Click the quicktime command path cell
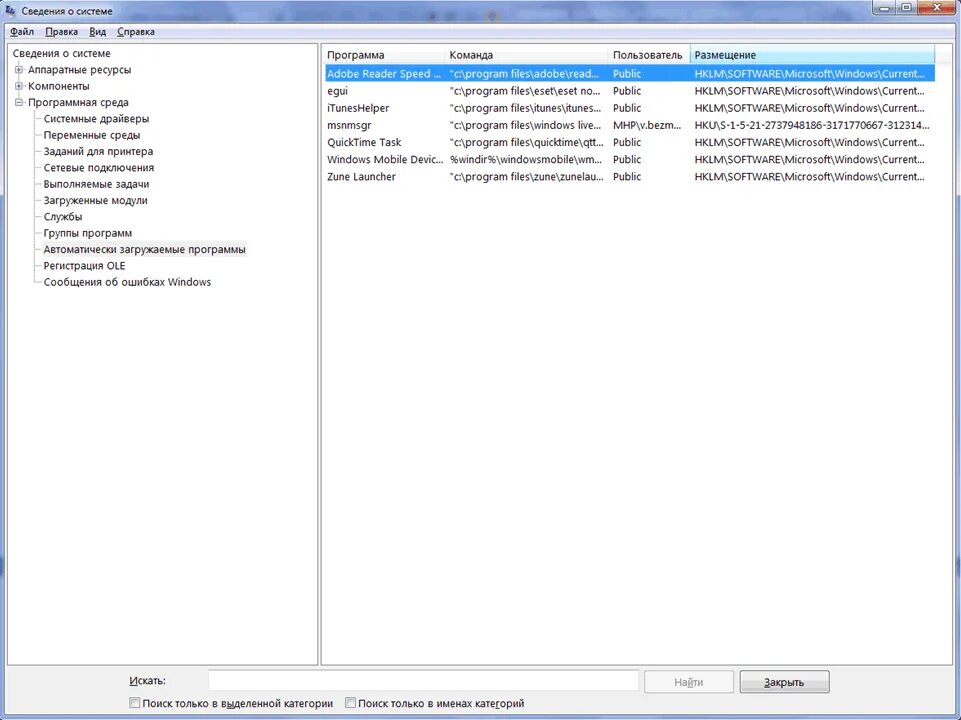This screenshot has height=720, width=961. [526, 142]
